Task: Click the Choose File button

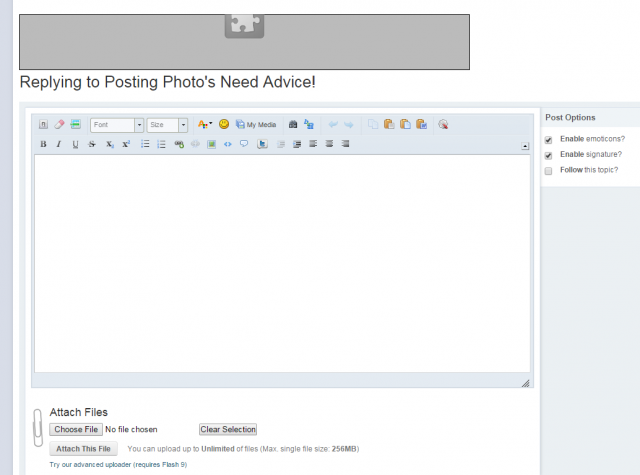Action: 76,429
